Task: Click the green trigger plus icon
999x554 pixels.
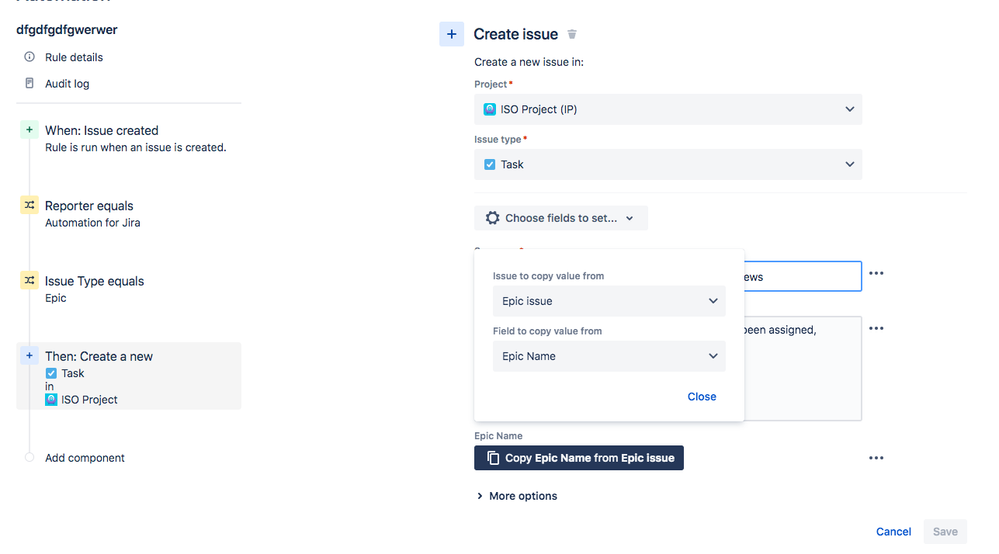Action: tap(29, 130)
